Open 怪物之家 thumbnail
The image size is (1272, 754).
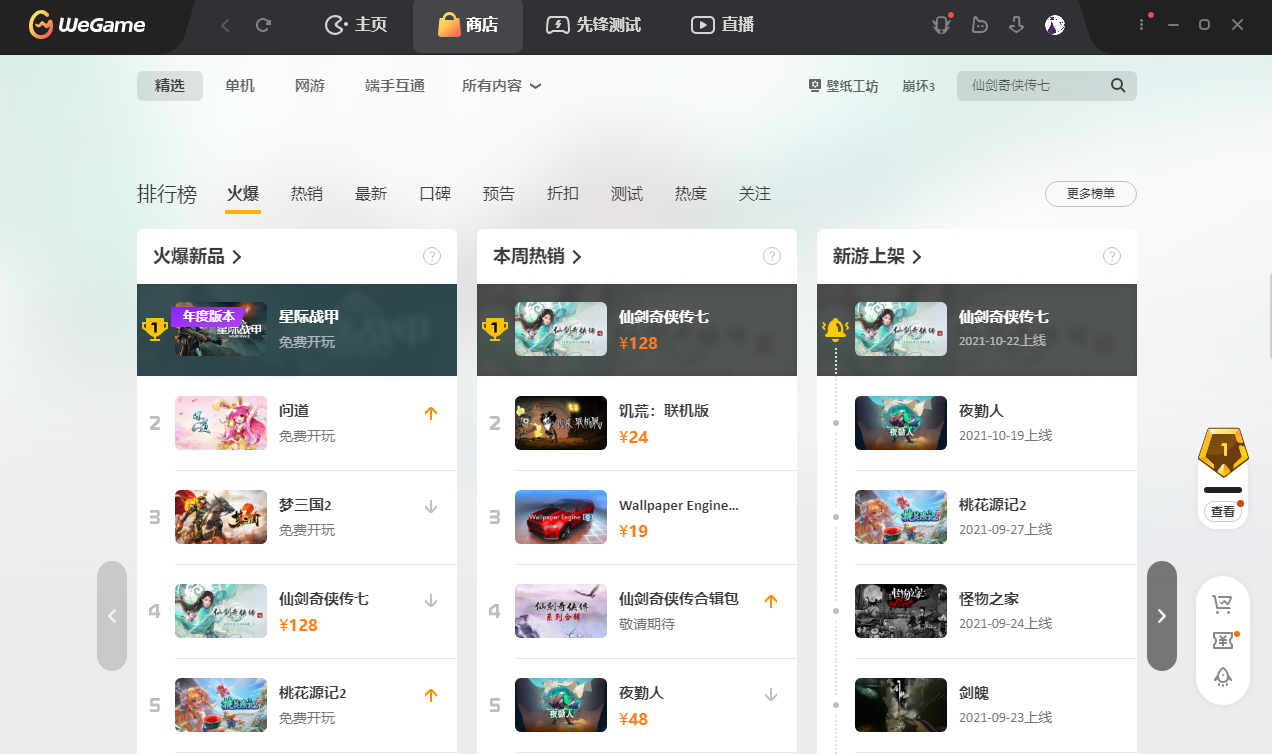point(901,611)
